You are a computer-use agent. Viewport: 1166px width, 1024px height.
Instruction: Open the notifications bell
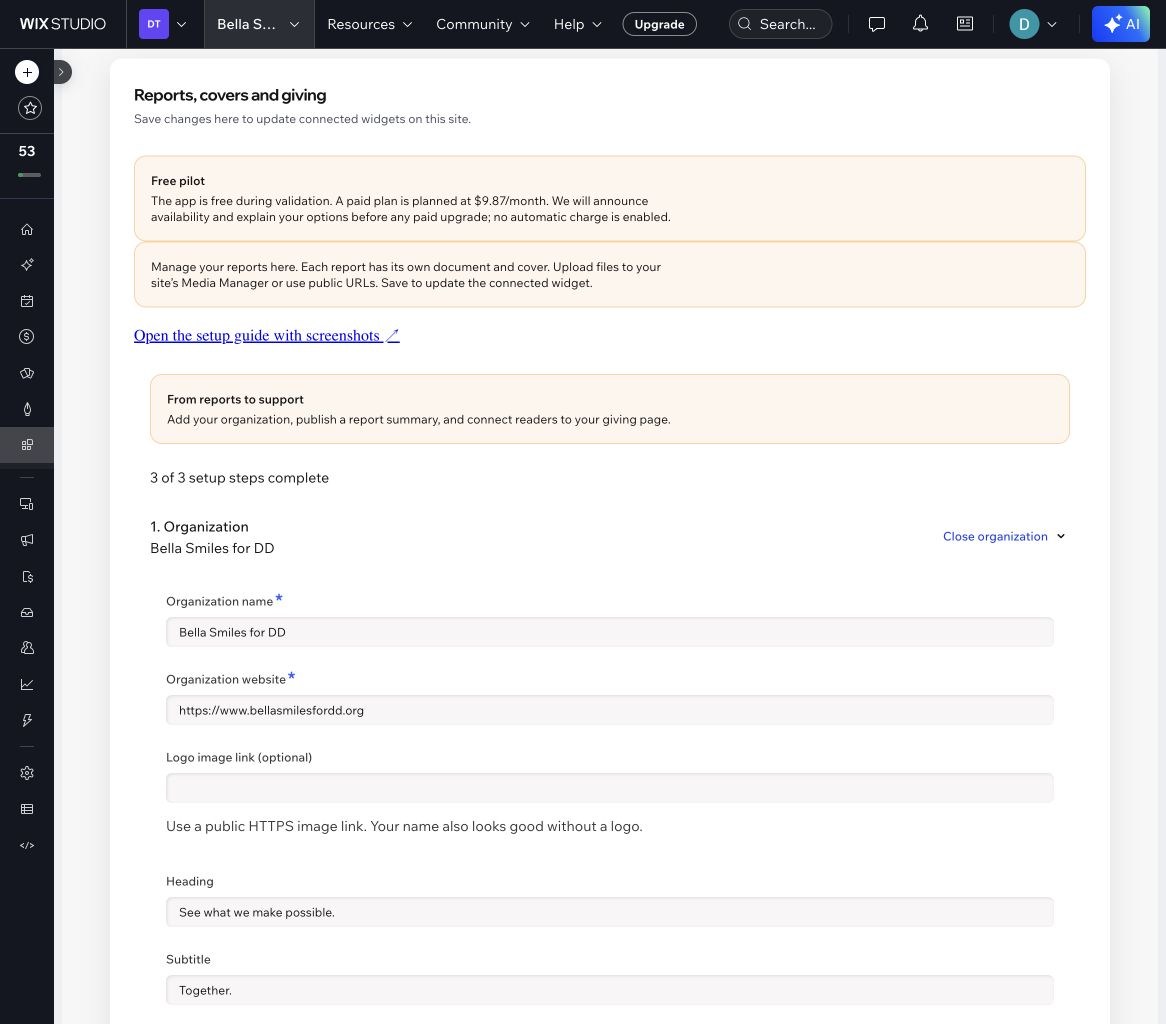(920, 24)
